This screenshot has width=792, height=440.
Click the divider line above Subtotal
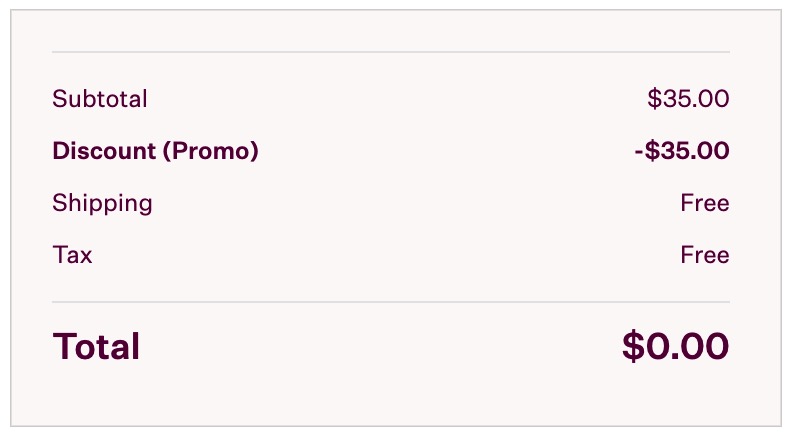(x=390, y=51)
